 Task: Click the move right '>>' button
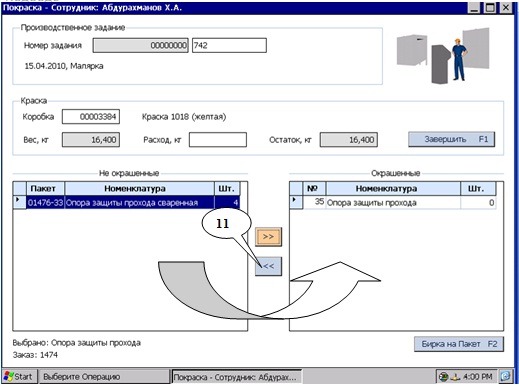[268, 237]
